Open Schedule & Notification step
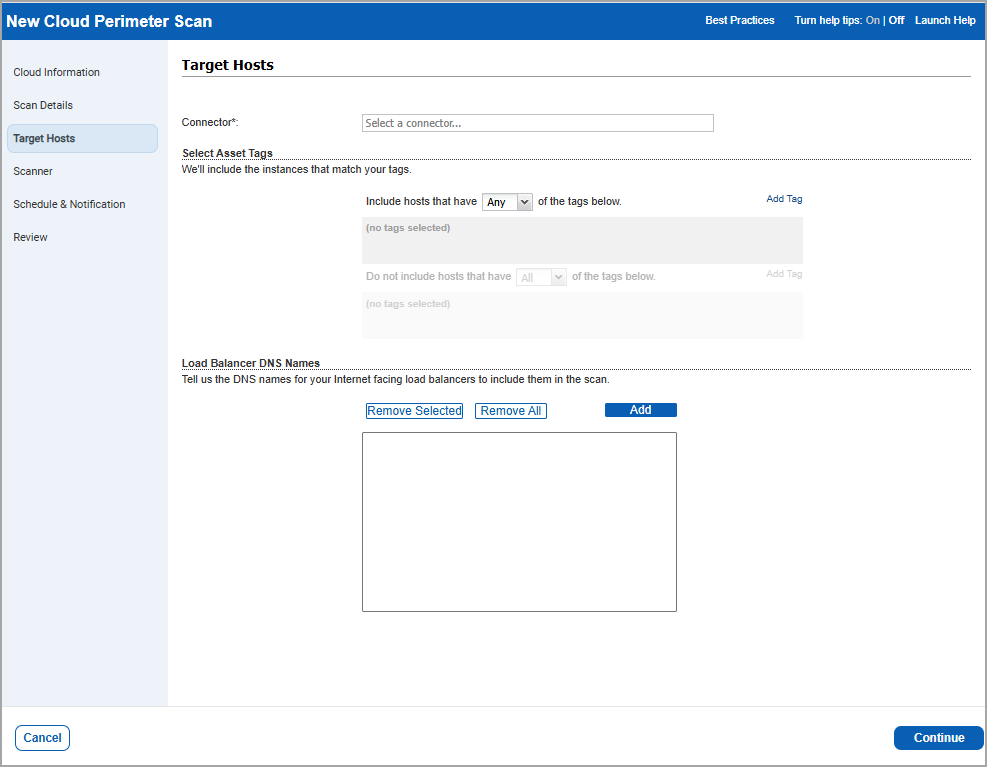This screenshot has width=987, height=767. point(69,204)
